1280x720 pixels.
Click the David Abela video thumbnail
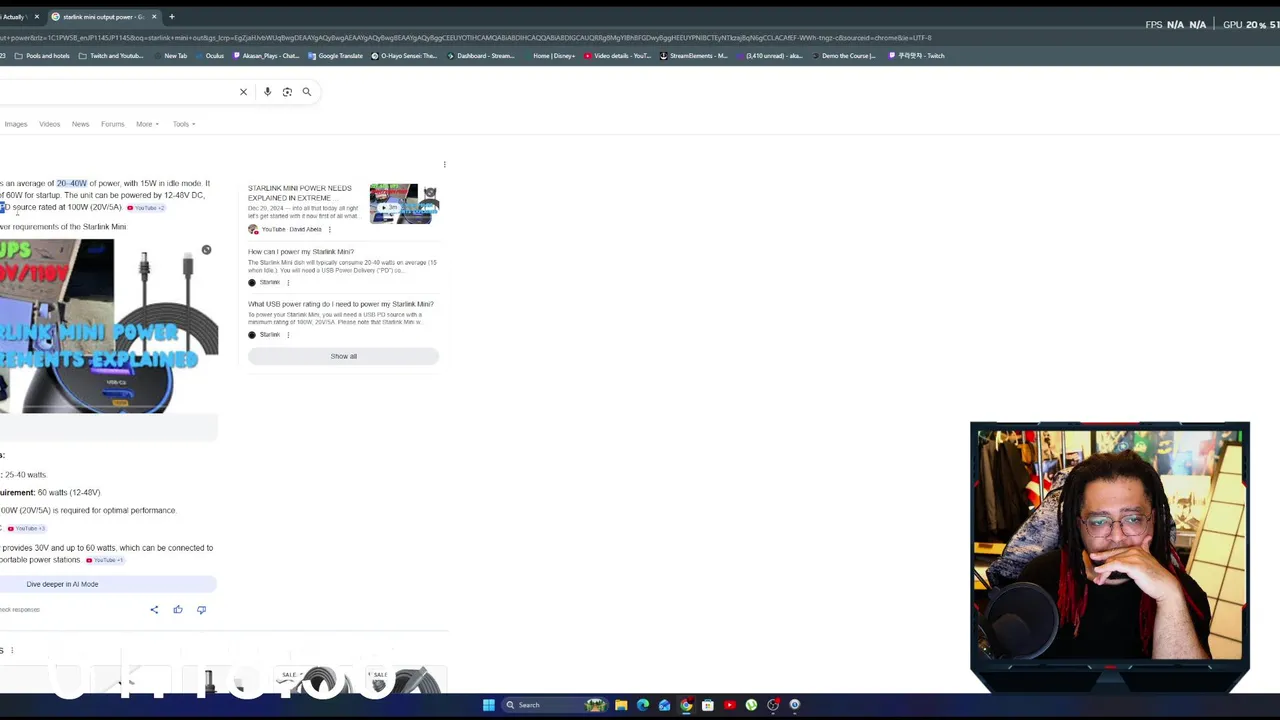(404, 203)
